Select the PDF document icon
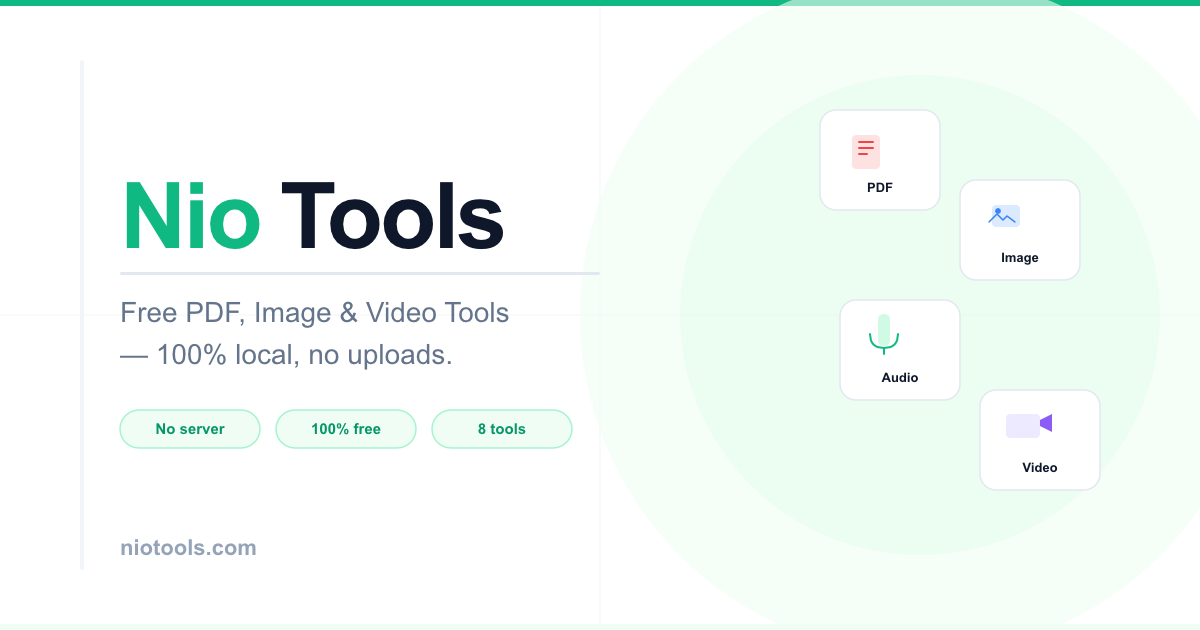Image resolution: width=1200 pixels, height=630 pixels. 865,150
